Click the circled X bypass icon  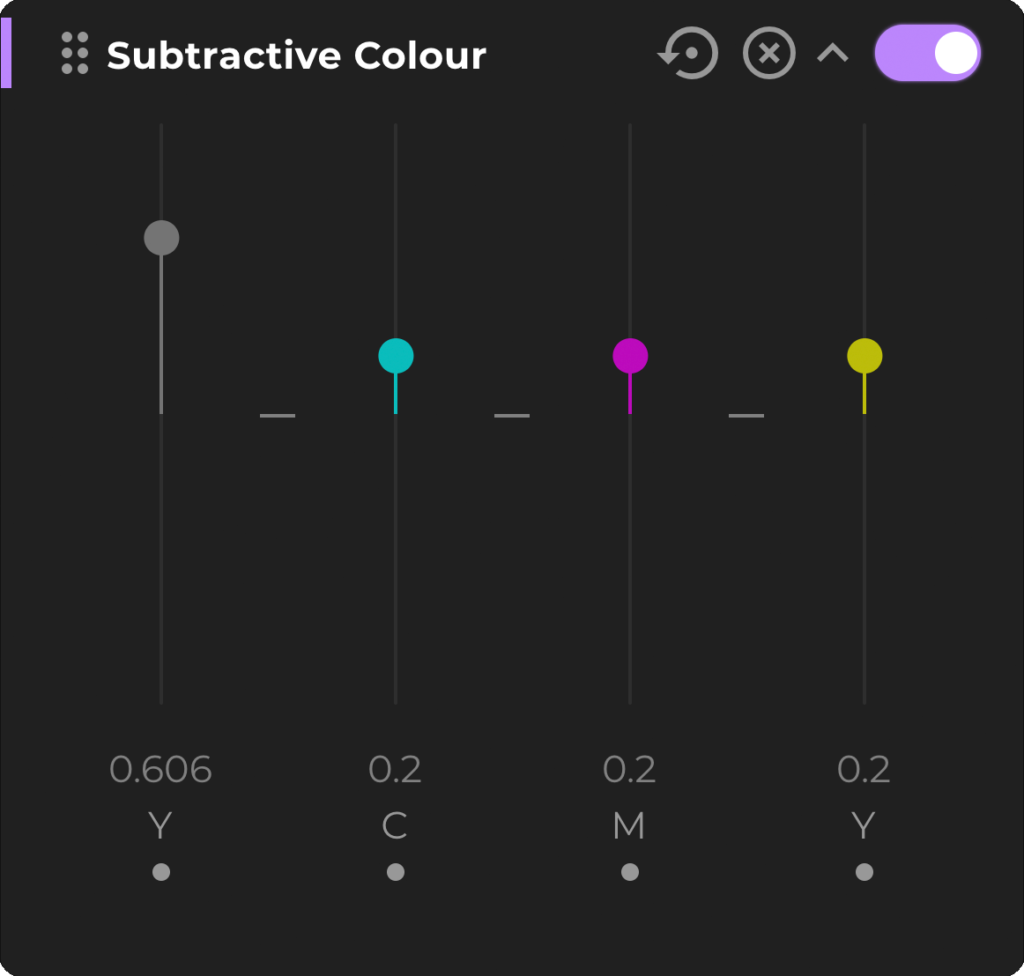(x=768, y=54)
